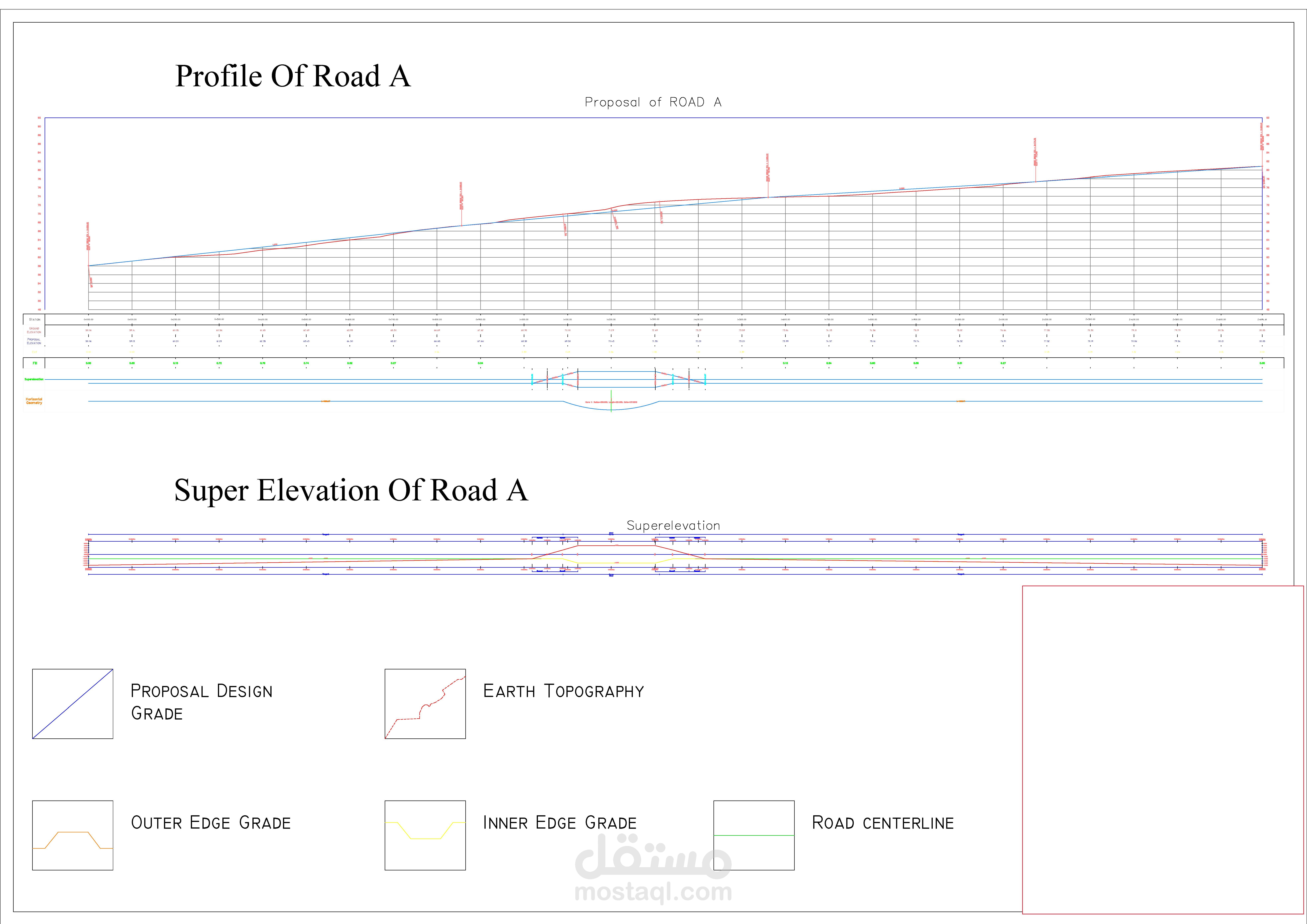Image resolution: width=1307 pixels, height=924 pixels.
Task: Select the Outer Edge Grade legend symbol
Action: [72, 835]
